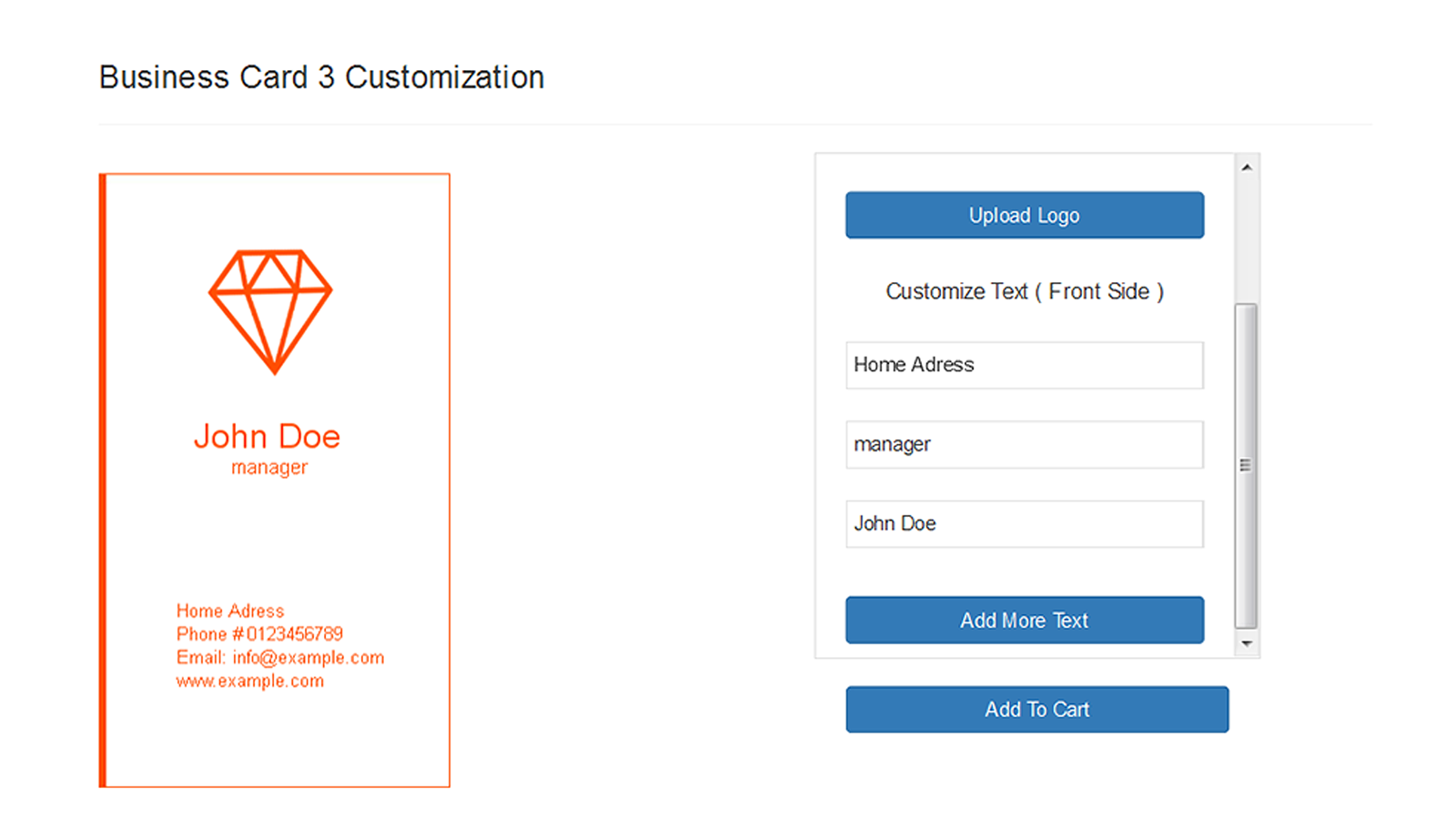Click the Upload Logo button
Image resolution: width=1456 pixels, height=819 pixels.
tap(1024, 215)
